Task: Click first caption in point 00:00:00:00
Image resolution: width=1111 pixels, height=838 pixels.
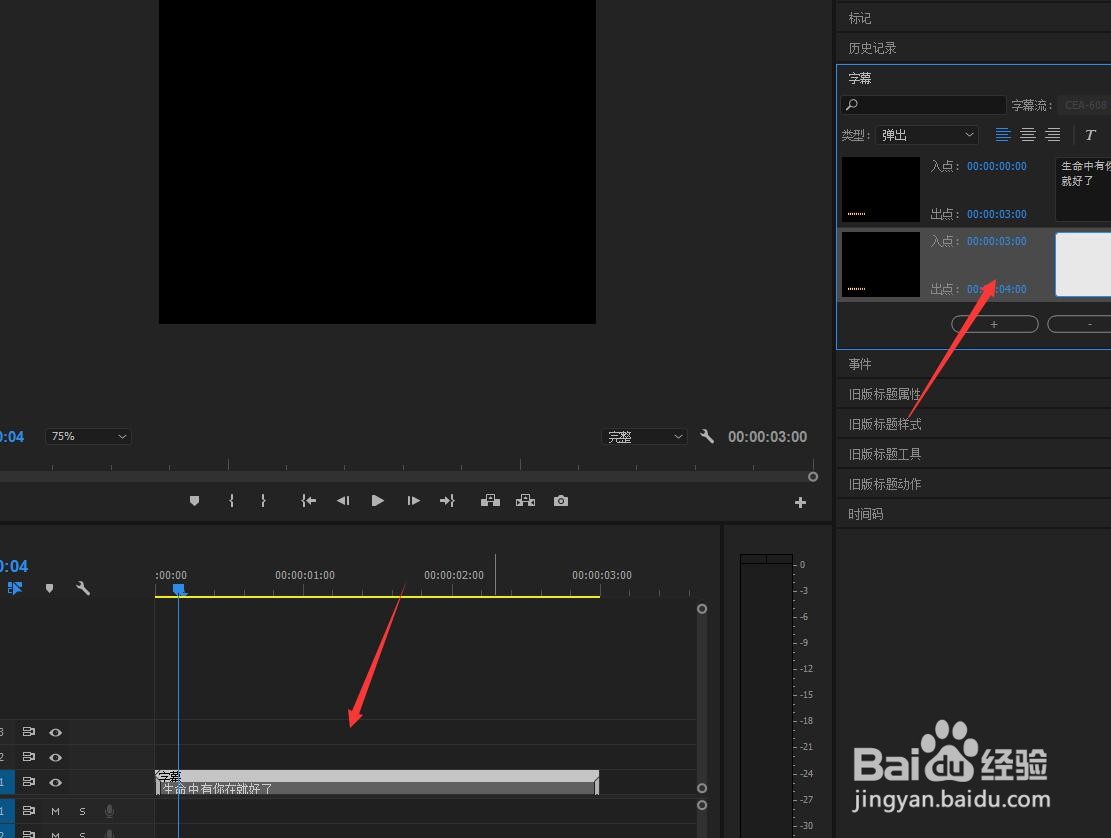Action: coord(996,166)
